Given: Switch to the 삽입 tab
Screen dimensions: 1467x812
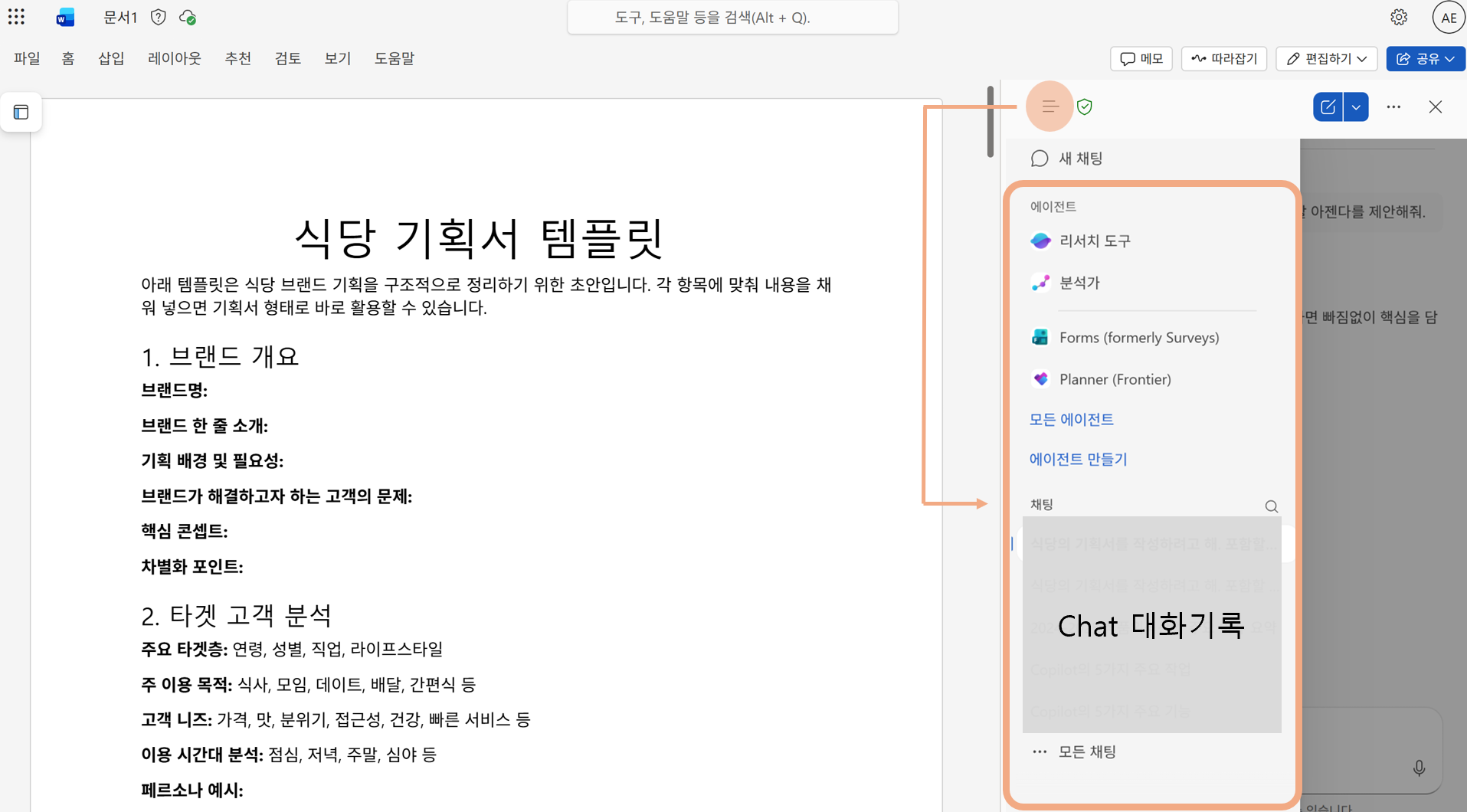Looking at the screenshot, I should tap(111, 58).
